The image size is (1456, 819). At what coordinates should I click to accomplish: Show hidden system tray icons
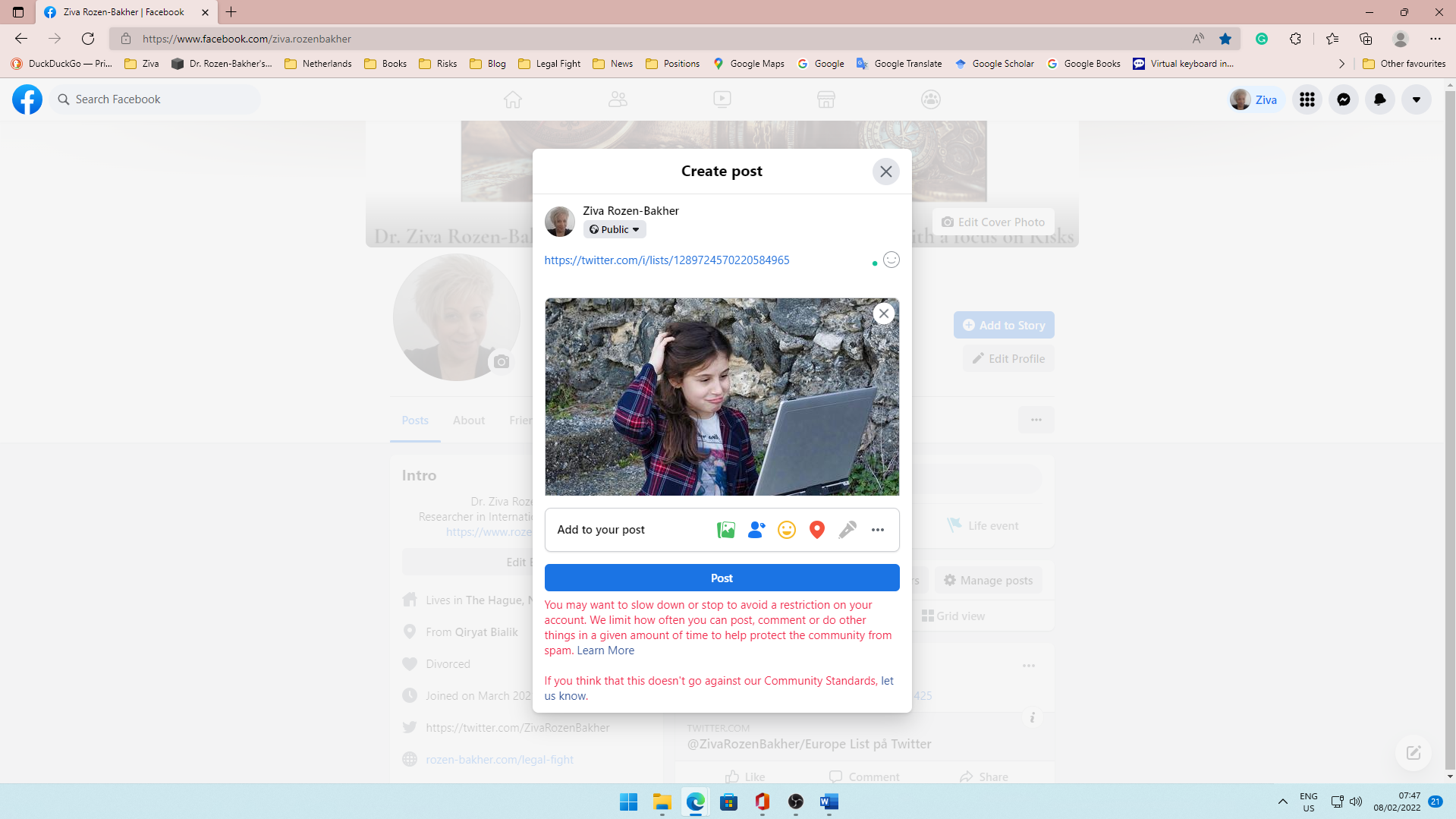(x=1282, y=802)
